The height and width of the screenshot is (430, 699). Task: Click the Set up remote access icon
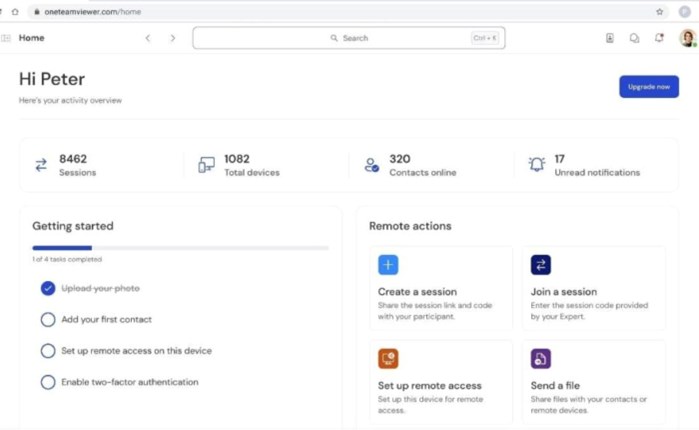click(388, 358)
